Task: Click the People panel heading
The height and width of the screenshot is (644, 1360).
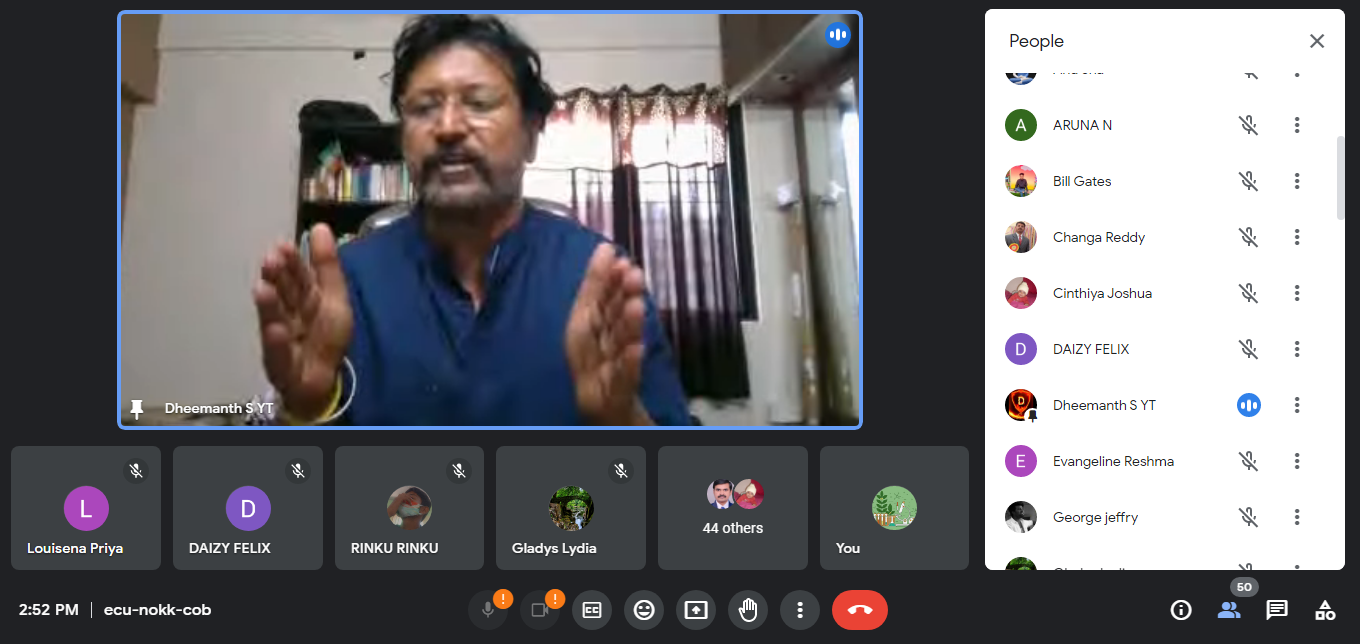Action: (1036, 41)
